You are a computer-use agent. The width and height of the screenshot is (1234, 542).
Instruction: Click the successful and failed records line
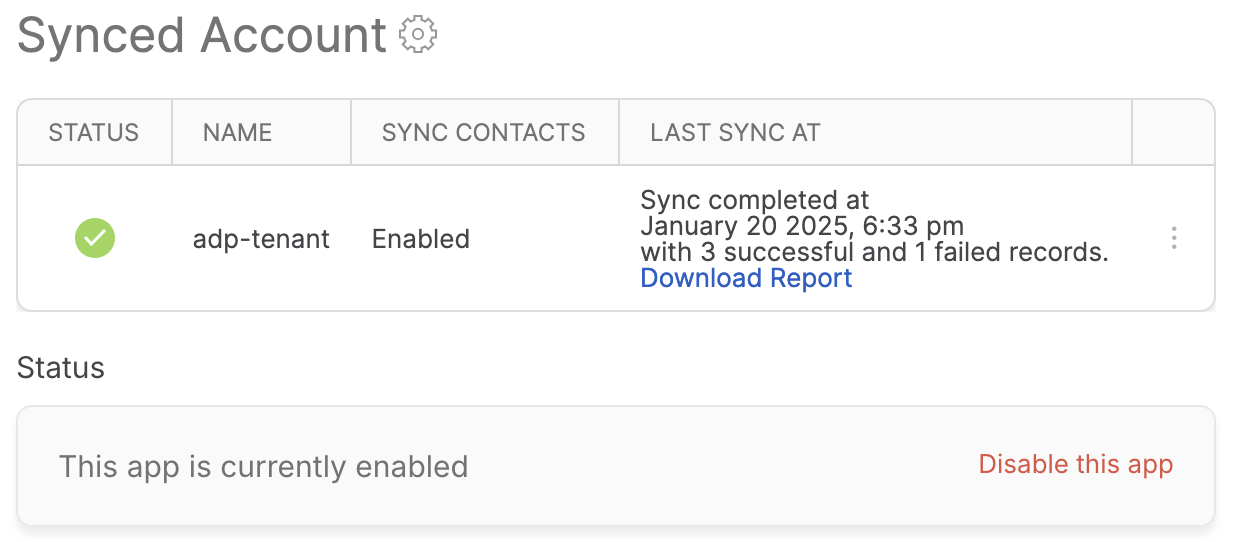point(874,252)
